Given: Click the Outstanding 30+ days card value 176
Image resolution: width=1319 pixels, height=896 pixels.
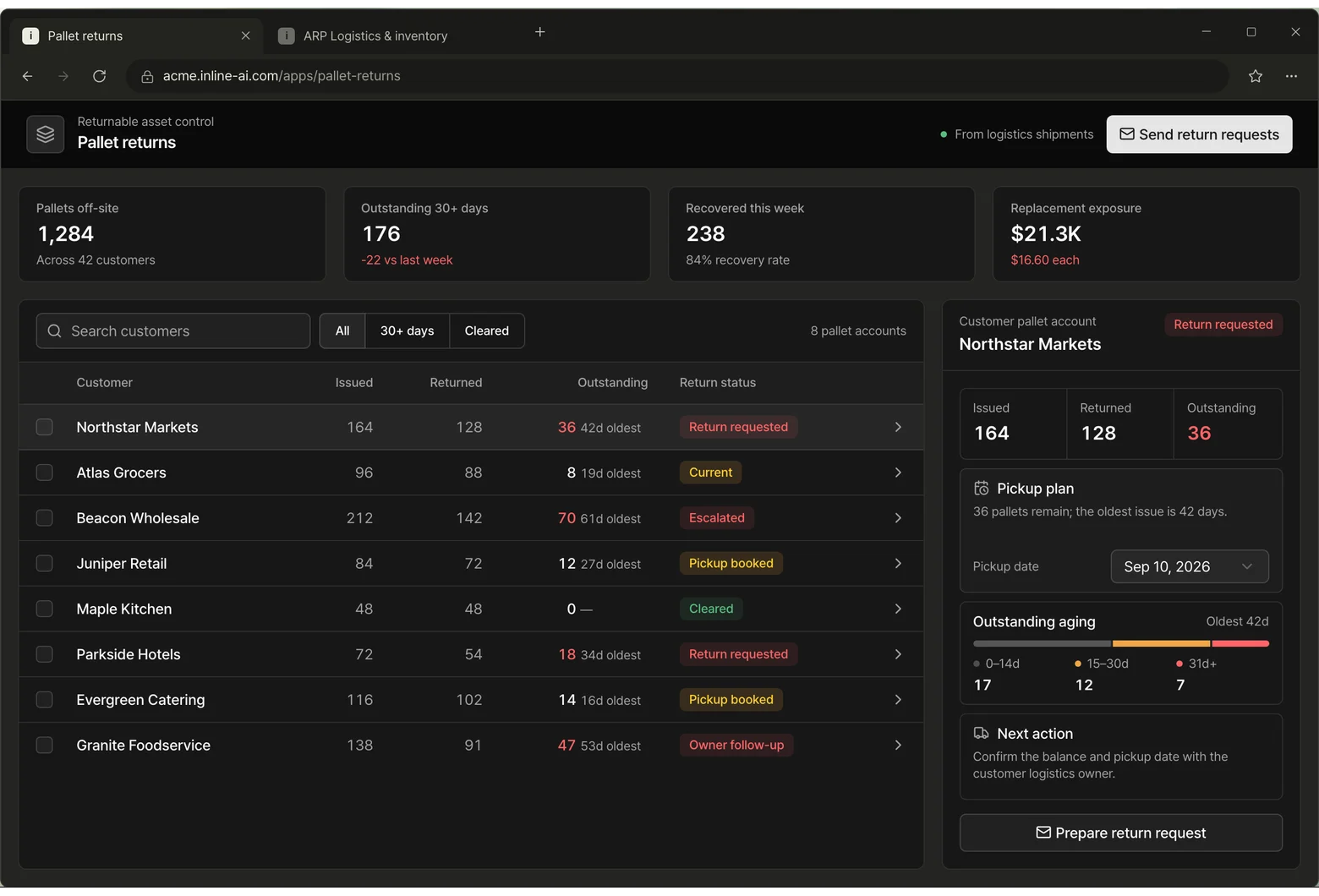Looking at the screenshot, I should [x=381, y=233].
